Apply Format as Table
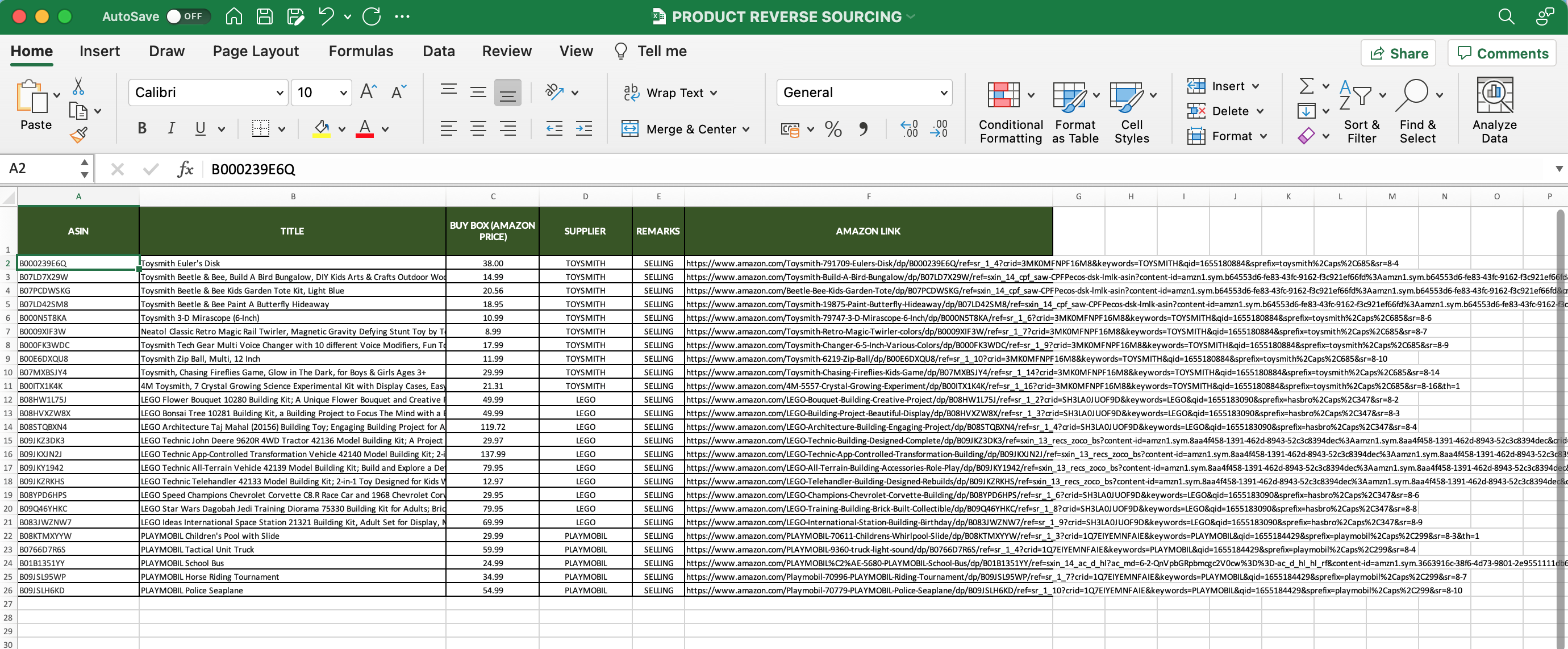The width and height of the screenshot is (1568, 649). pyautogui.click(x=1073, y=112)
